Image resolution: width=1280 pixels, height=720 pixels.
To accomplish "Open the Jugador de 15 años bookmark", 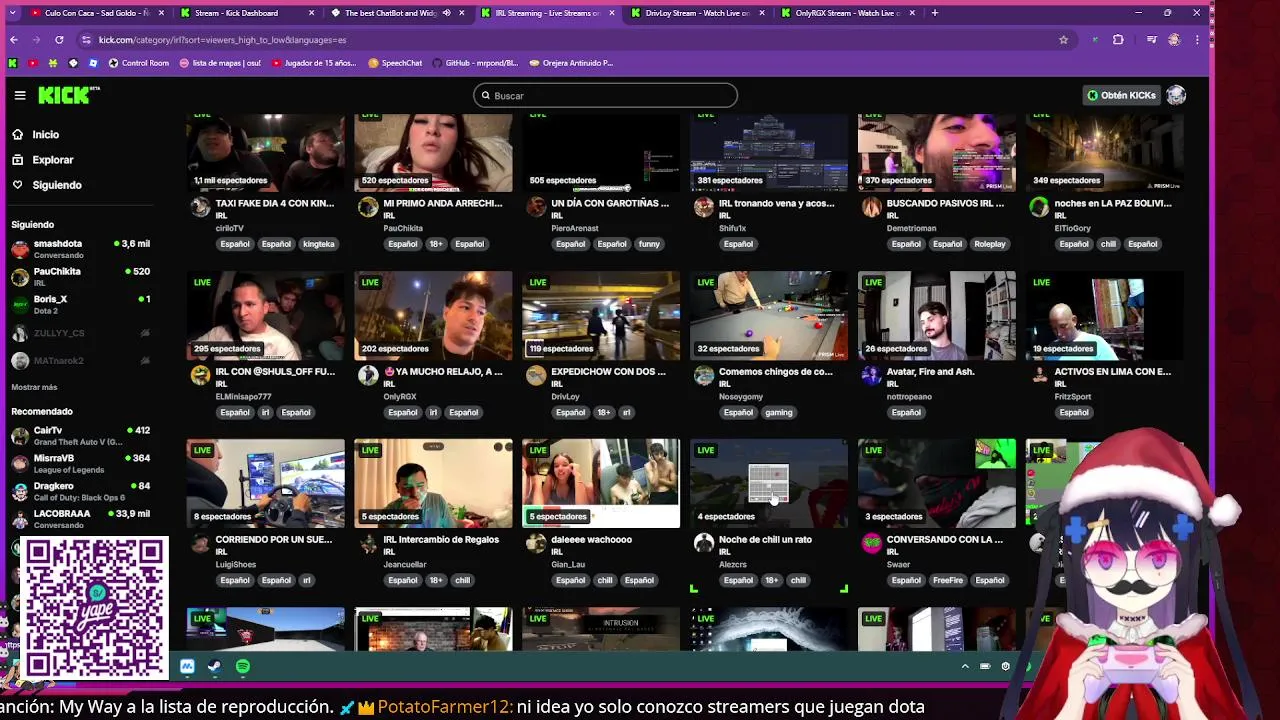I will 313,63.
